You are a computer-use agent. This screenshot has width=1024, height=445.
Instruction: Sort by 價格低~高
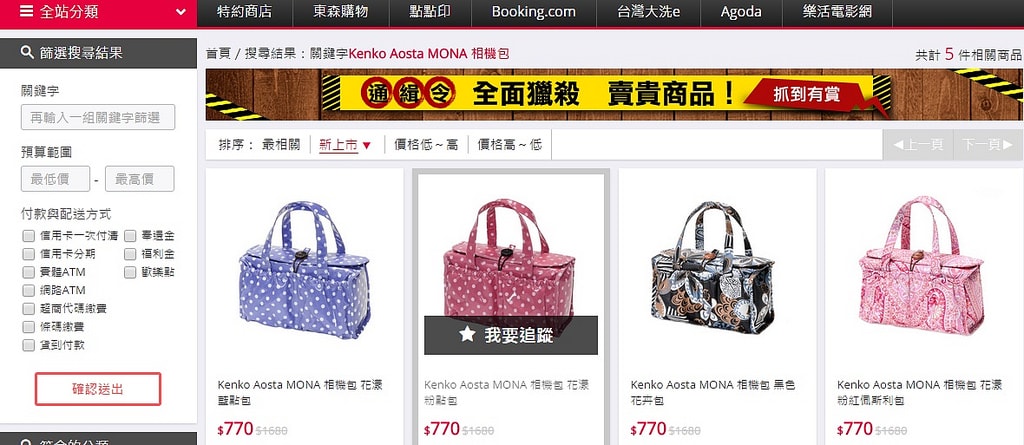pyautogui.click(x=426, y=144)
